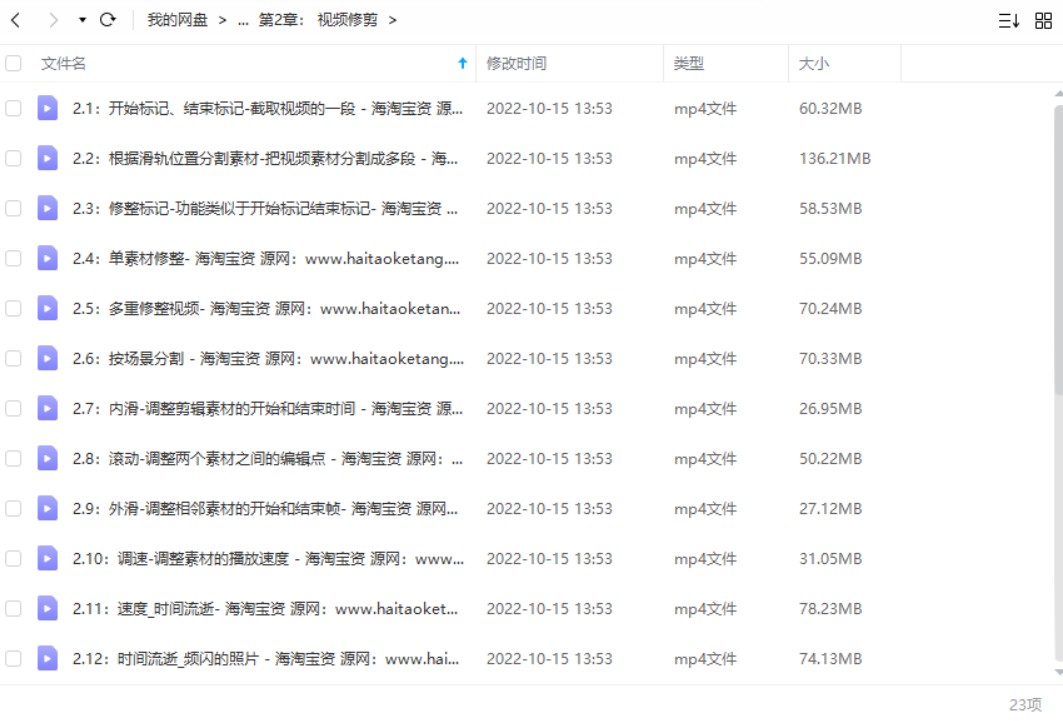Select file name 2.6: 按场景分割
This screenshot has height=721, width=1063.
268,358
